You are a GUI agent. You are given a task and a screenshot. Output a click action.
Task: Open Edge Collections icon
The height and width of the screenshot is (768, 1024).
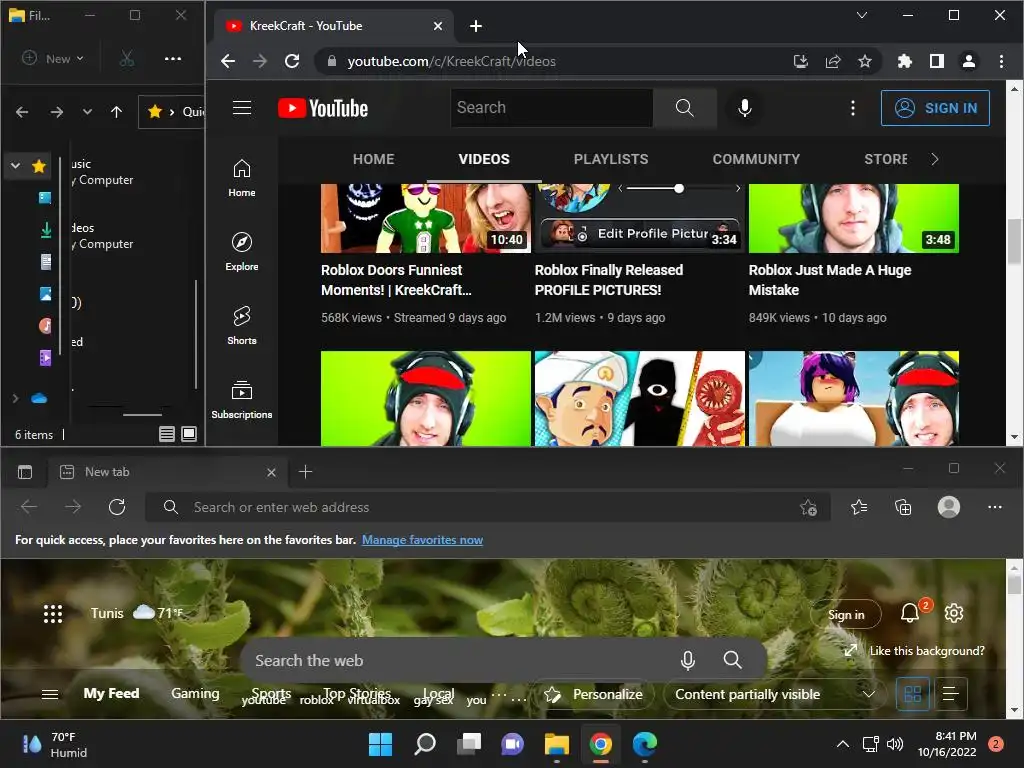click(903, 507)
